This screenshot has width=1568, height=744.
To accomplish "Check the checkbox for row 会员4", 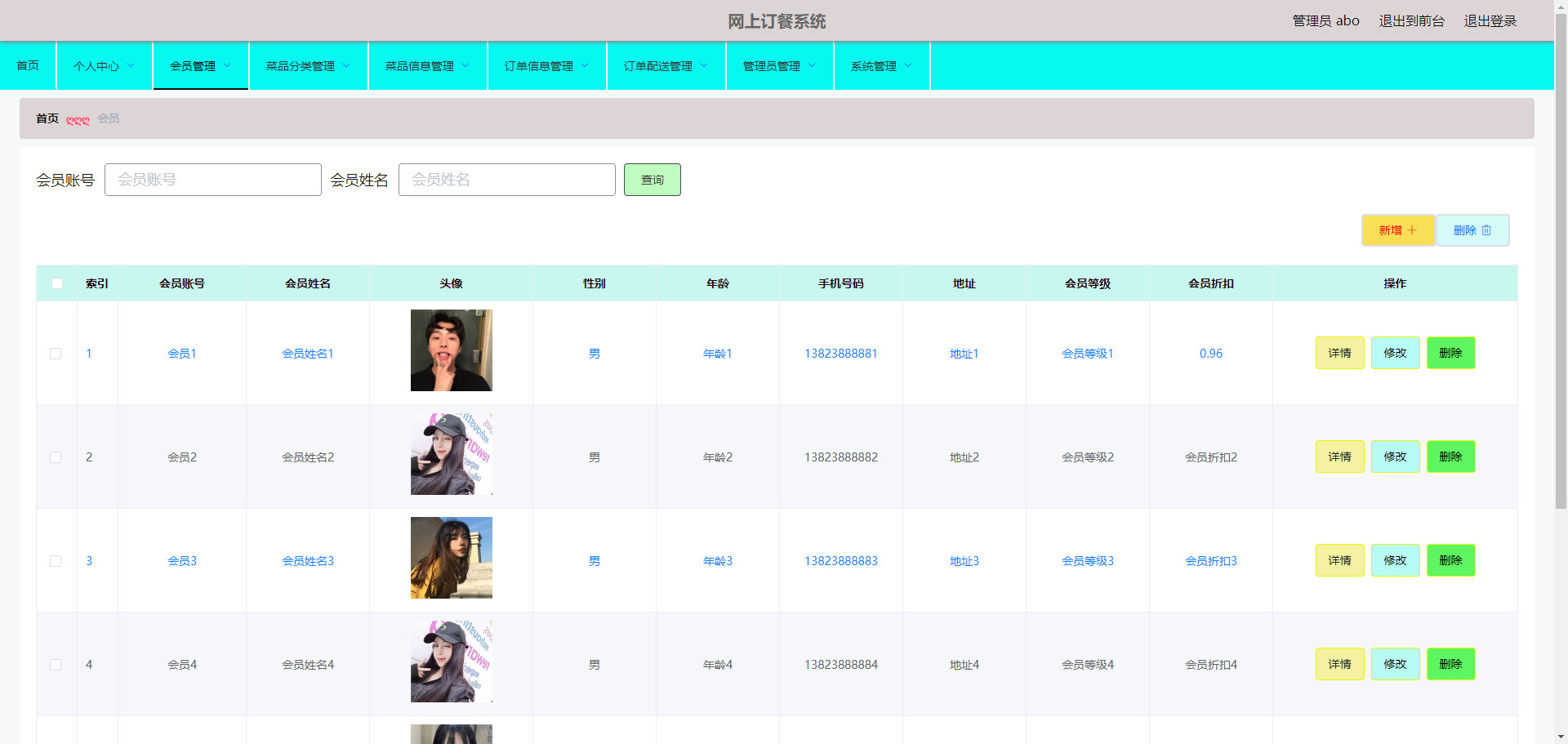I will click(x=56, y=665).
